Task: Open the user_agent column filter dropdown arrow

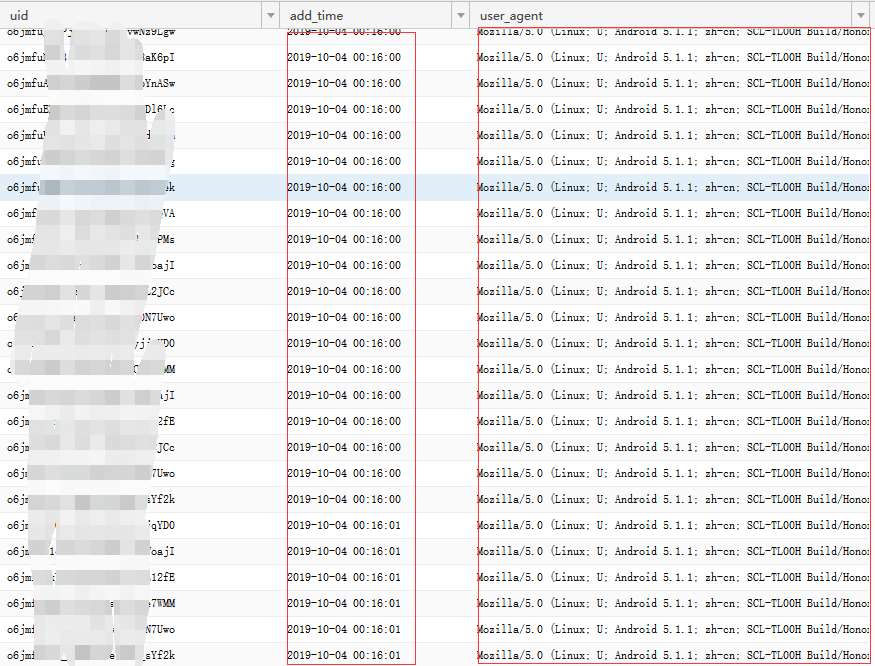Action: pyautogui.click(x=859, y=16)
